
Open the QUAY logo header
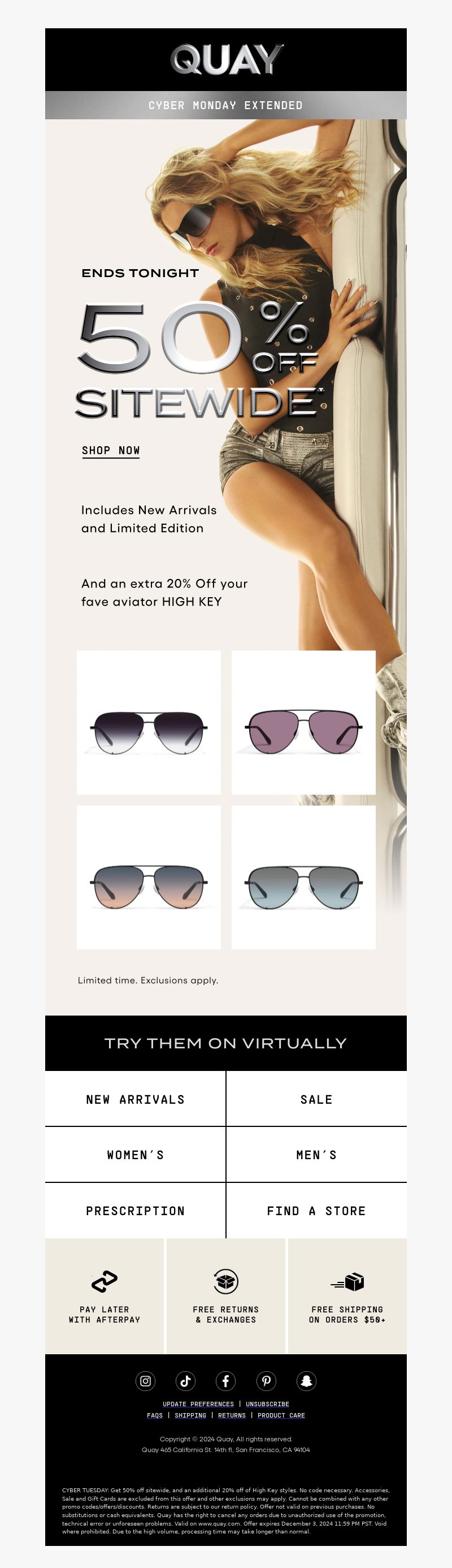pos(227,59)
